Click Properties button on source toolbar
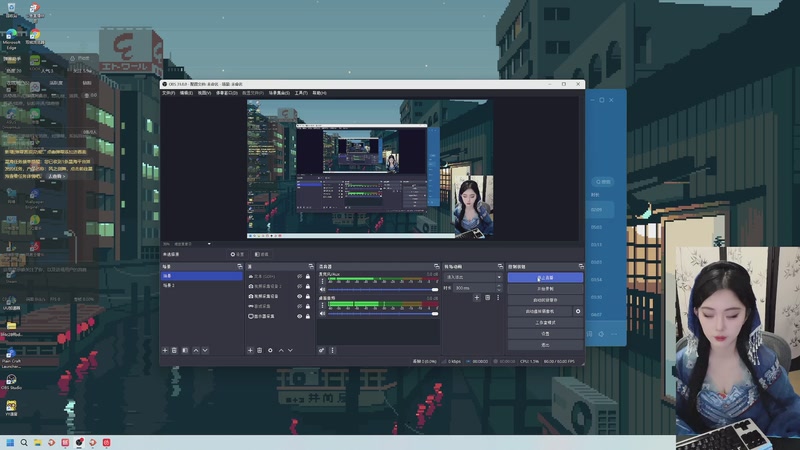This screenshot has width=800, height=450. [x=237, y=254]
